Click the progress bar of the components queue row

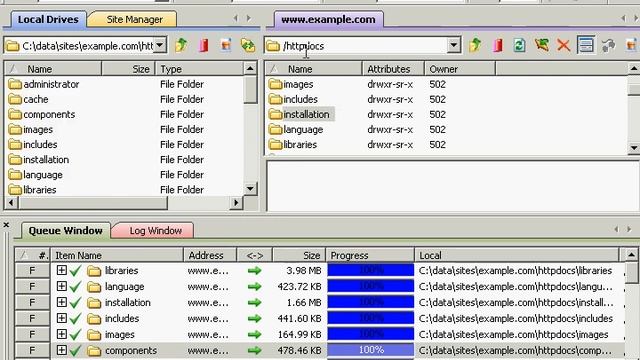point(371,350)
